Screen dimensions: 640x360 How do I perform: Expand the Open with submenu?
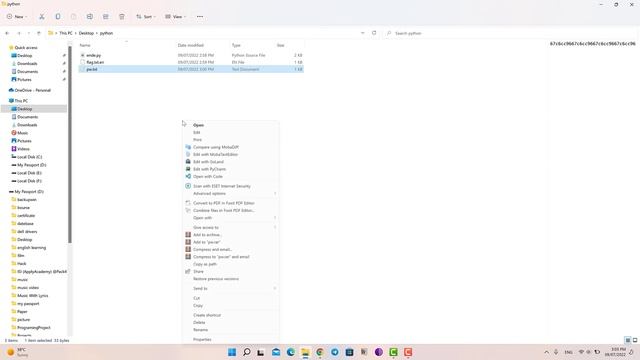tap(231, 218)
